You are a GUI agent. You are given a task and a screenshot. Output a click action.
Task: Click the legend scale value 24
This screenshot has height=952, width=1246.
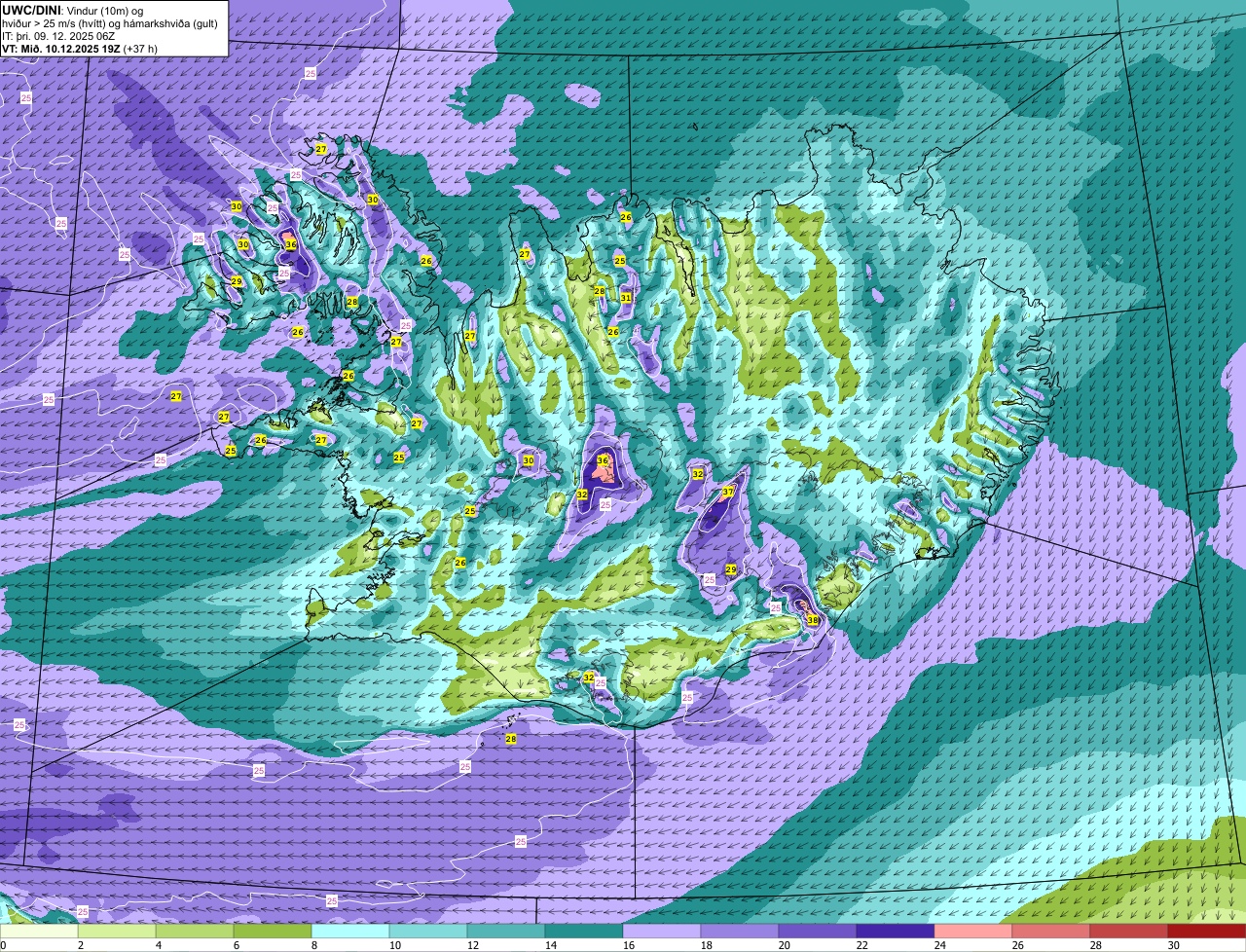pyautogui.click(x=939, y=945)
